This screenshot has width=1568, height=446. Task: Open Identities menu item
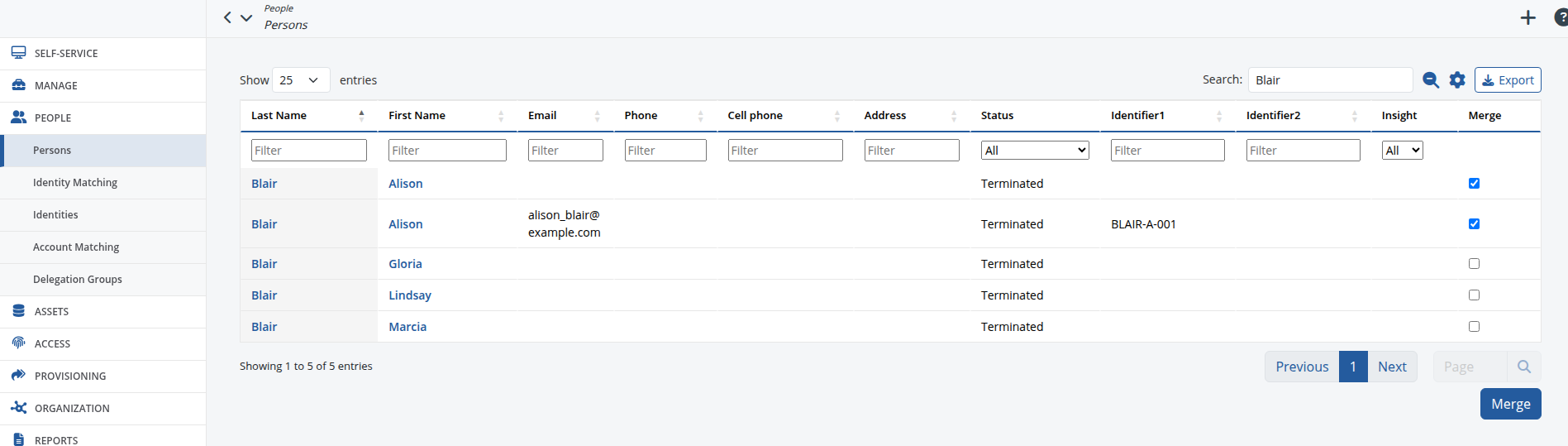[x=103, y=215]
